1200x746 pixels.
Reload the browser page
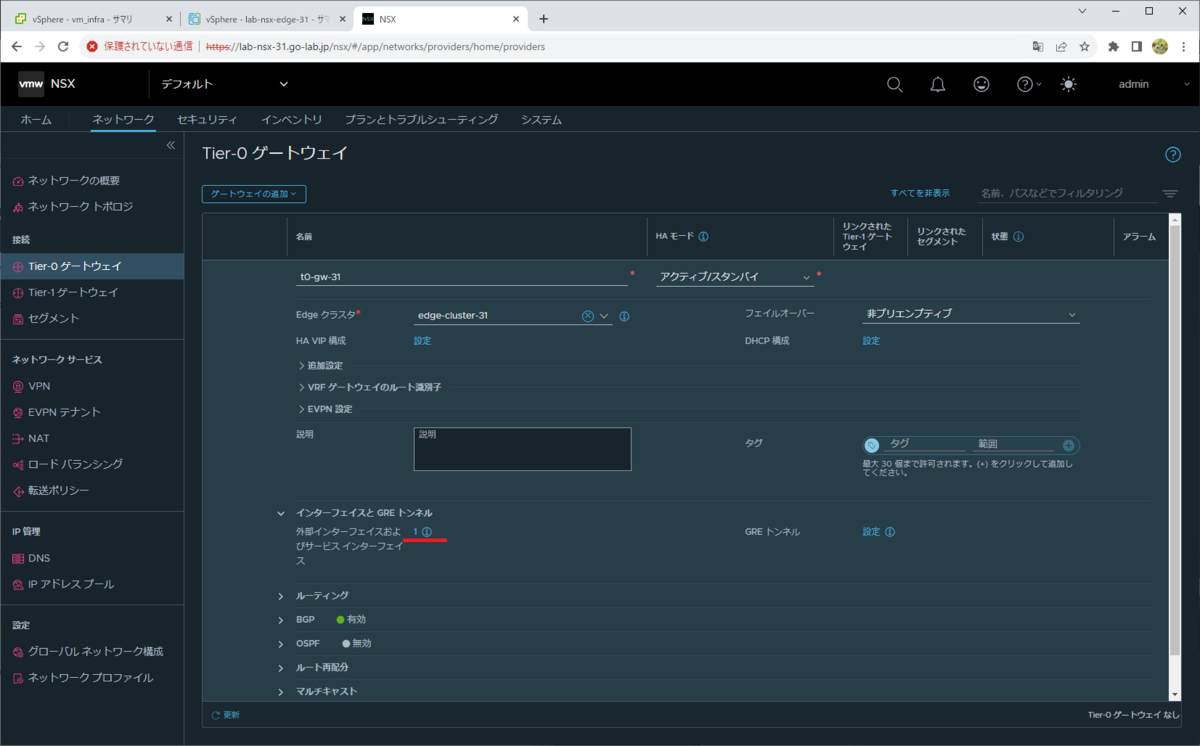tap(63, 46)
